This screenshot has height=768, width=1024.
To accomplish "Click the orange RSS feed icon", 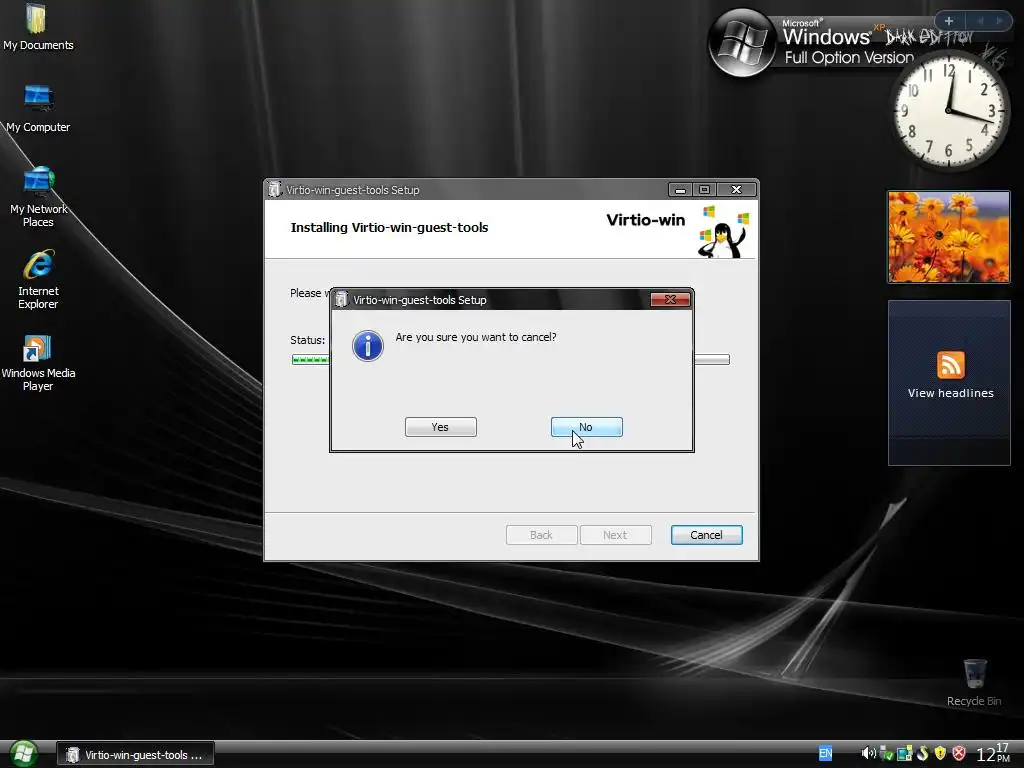I will point(950,364).
